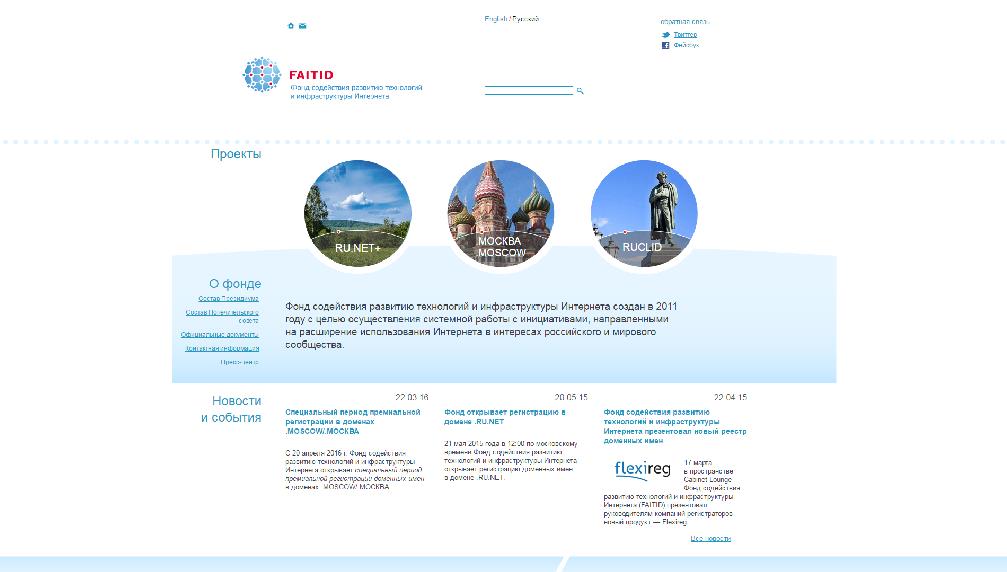1007x572 pixels.
Task: Open the Официальные документы link
Action: click(220, 334)
